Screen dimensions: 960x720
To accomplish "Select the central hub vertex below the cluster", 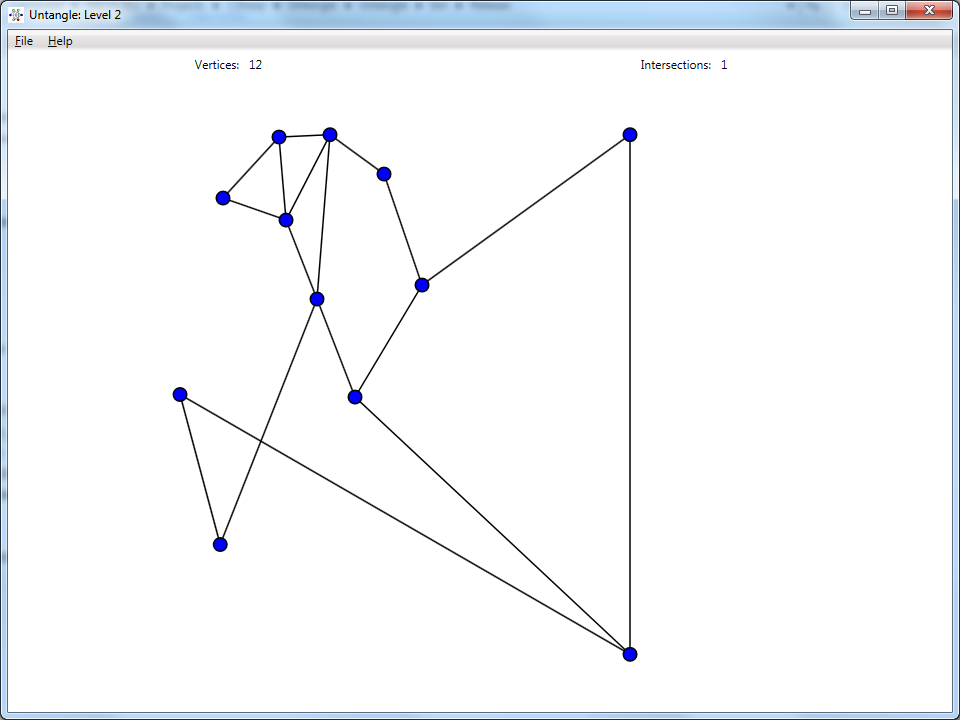I will [x=318, y=298].
